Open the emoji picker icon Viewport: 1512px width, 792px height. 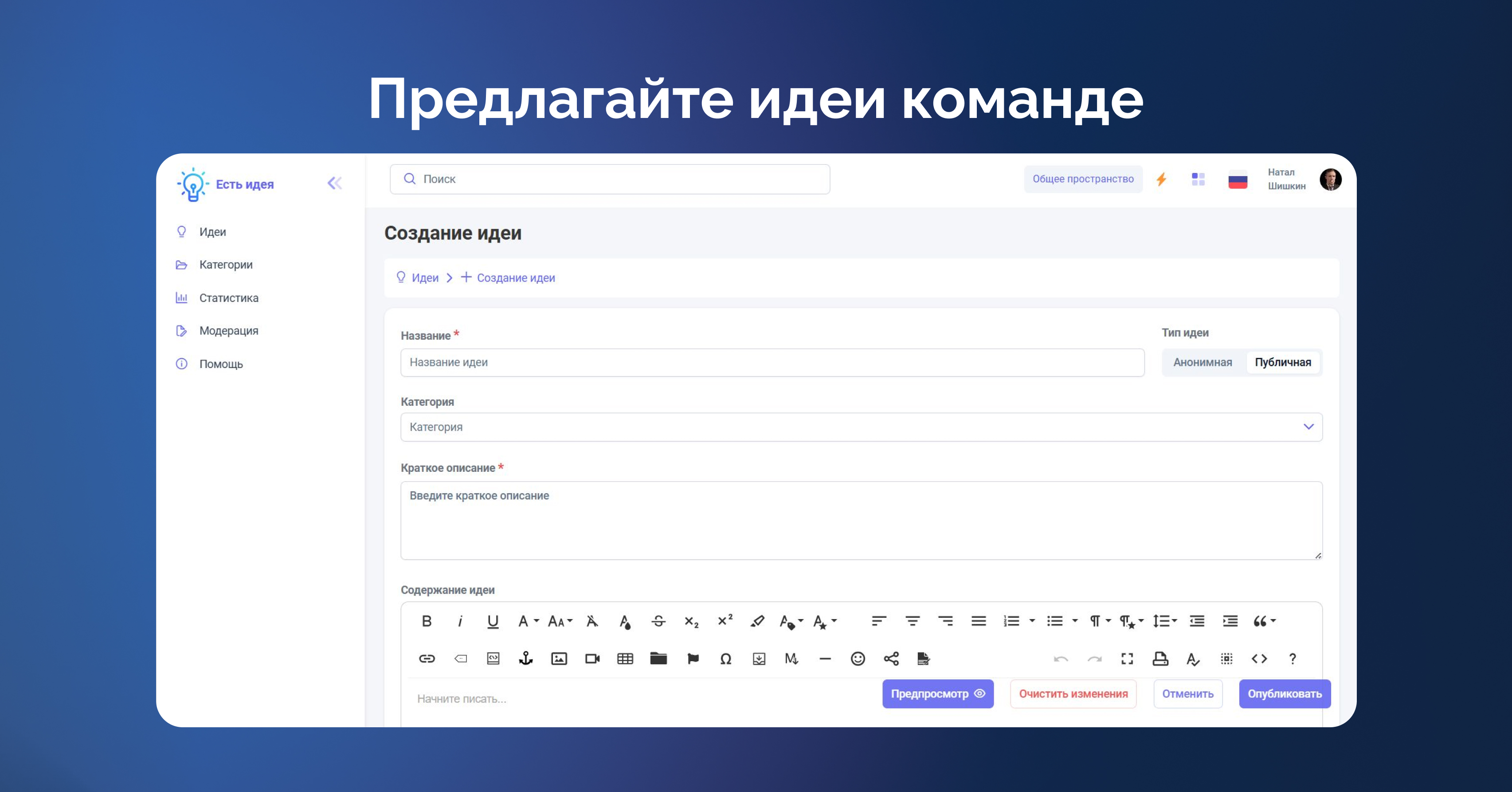click(858, 659)
